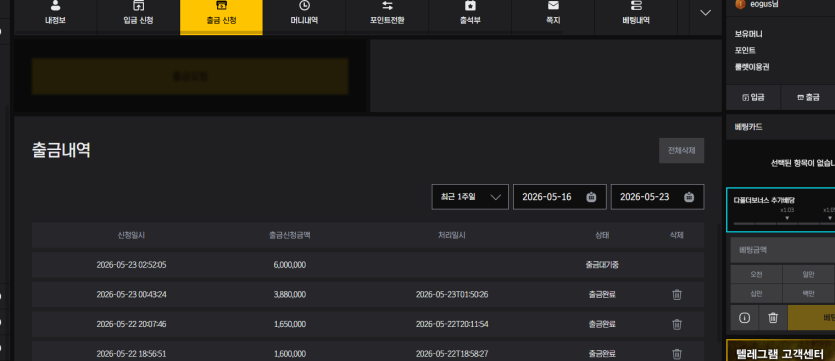Select the 2026-05-22 18:56:51 request time

click(131, 354)
